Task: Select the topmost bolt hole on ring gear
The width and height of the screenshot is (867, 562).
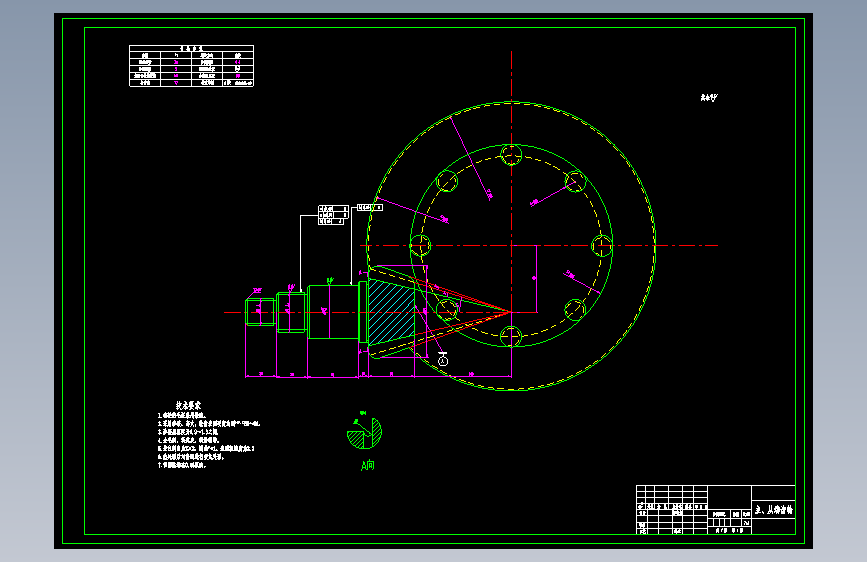Action: pos(511,155)
